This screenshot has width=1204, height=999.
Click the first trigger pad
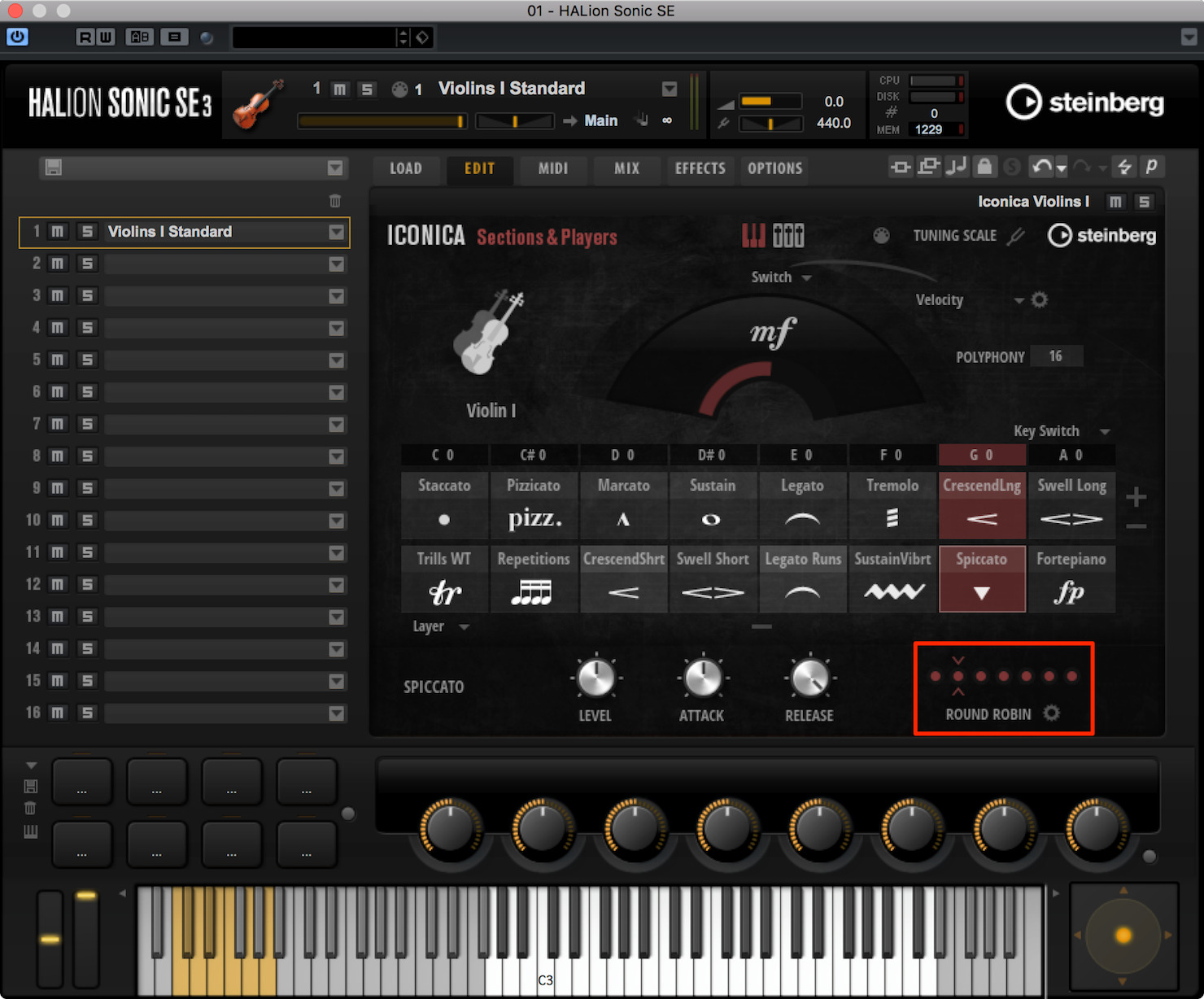[82, 781]
